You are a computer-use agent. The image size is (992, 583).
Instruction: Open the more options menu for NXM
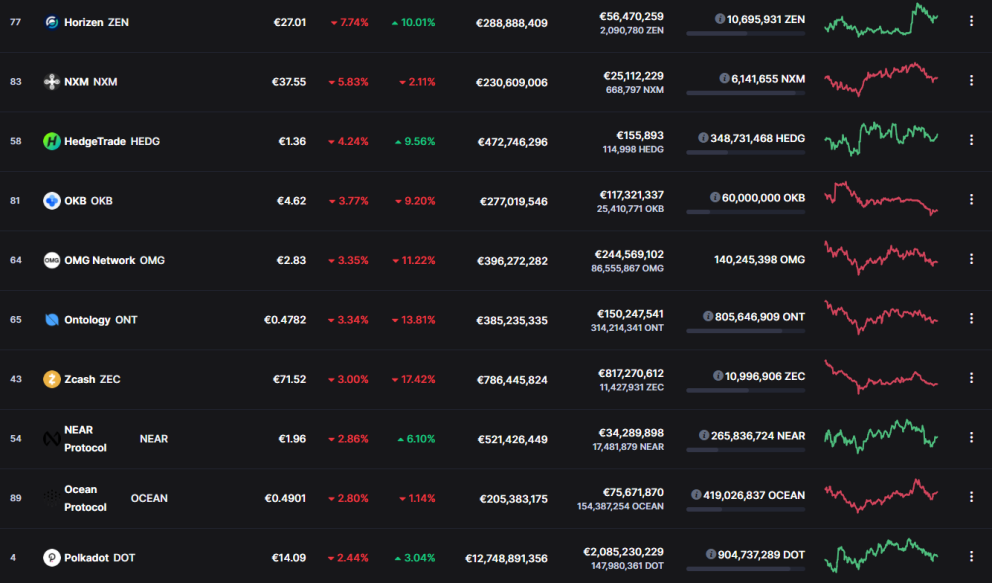tap(971, 80)
